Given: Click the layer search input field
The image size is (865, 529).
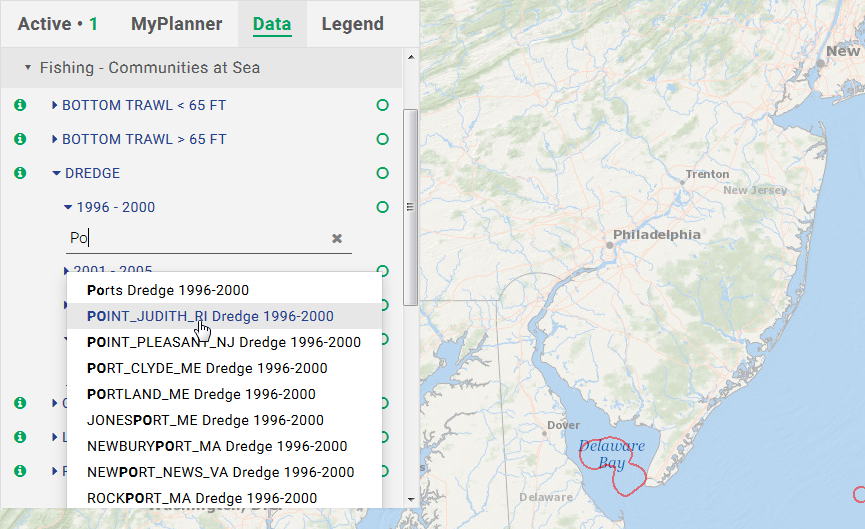Looking at the screenshot, I should pos(195,238).
